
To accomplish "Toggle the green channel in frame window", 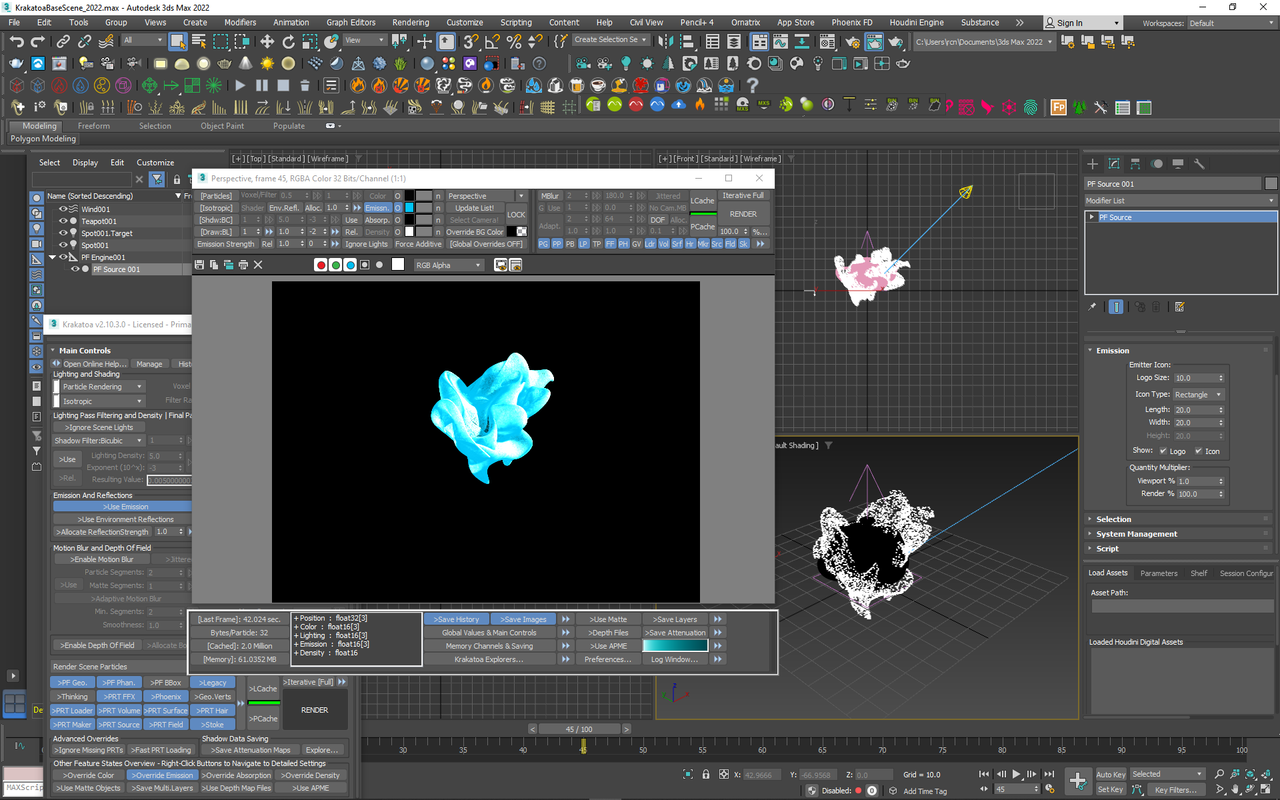I will pos(336,265).
